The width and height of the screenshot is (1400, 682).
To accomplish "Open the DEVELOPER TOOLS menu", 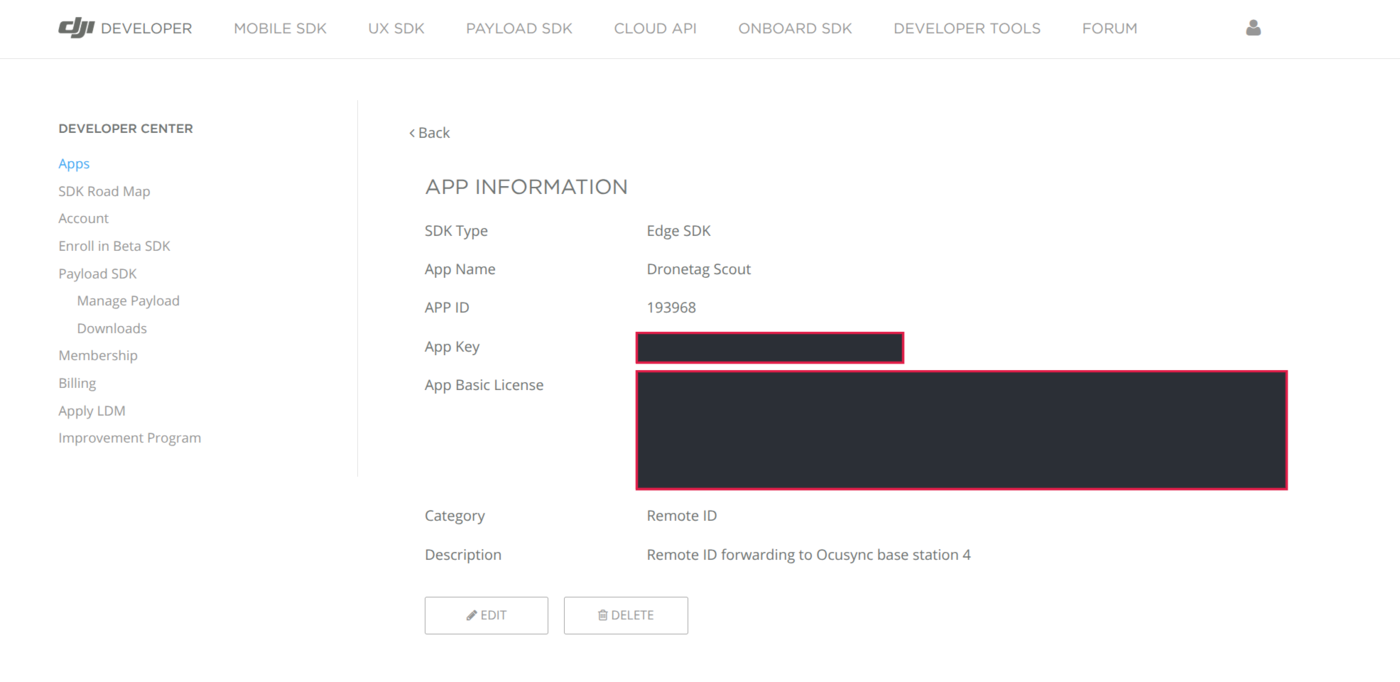I will 967,28.
